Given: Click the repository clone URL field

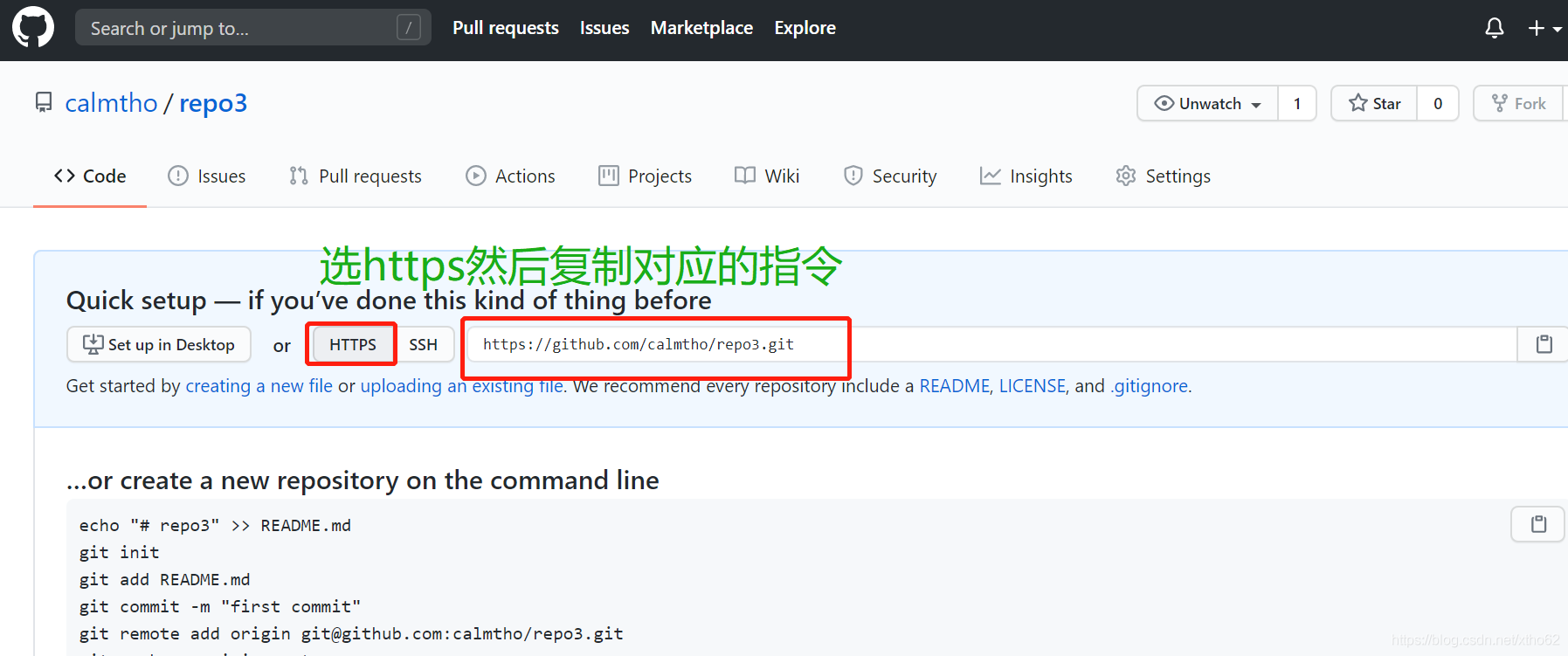Looking at the screenshot, I should pyautogui.click(x=992, y=344).
